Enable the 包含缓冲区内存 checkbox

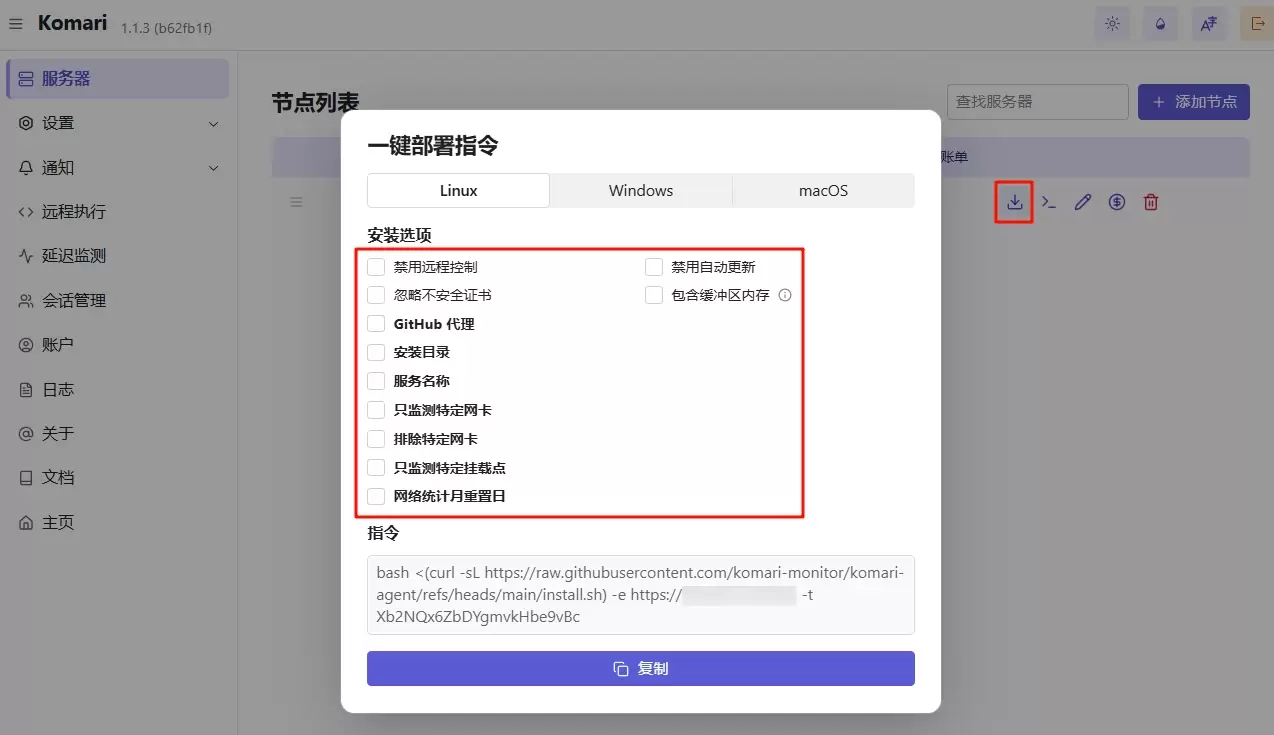[654, 295]
